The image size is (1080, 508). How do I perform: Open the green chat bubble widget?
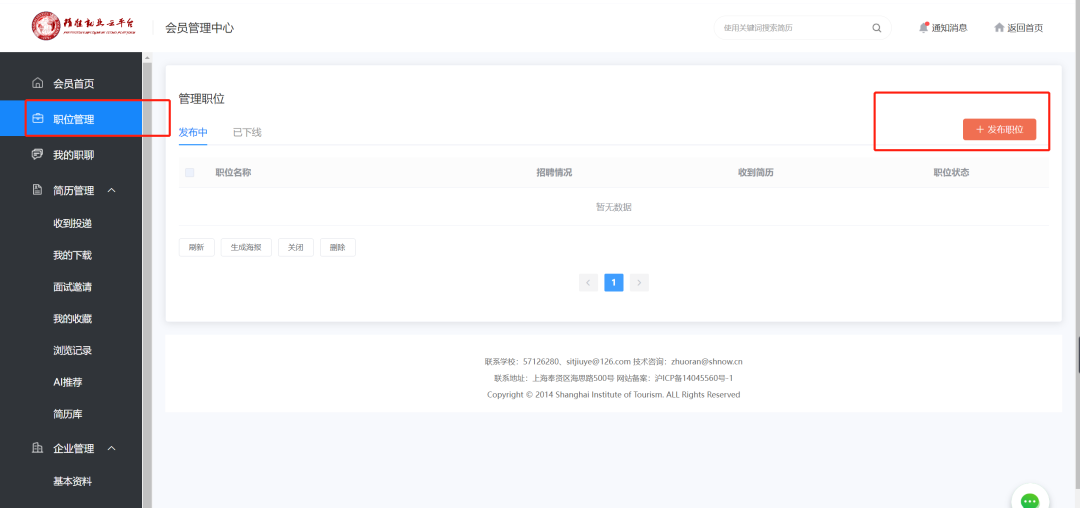[1030, 500]
